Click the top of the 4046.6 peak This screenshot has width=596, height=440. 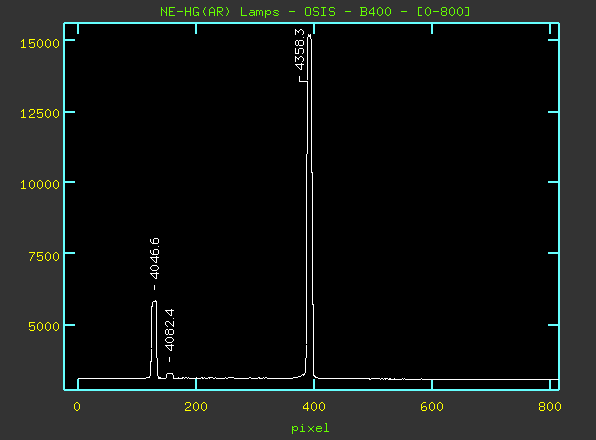click(154, 301)
